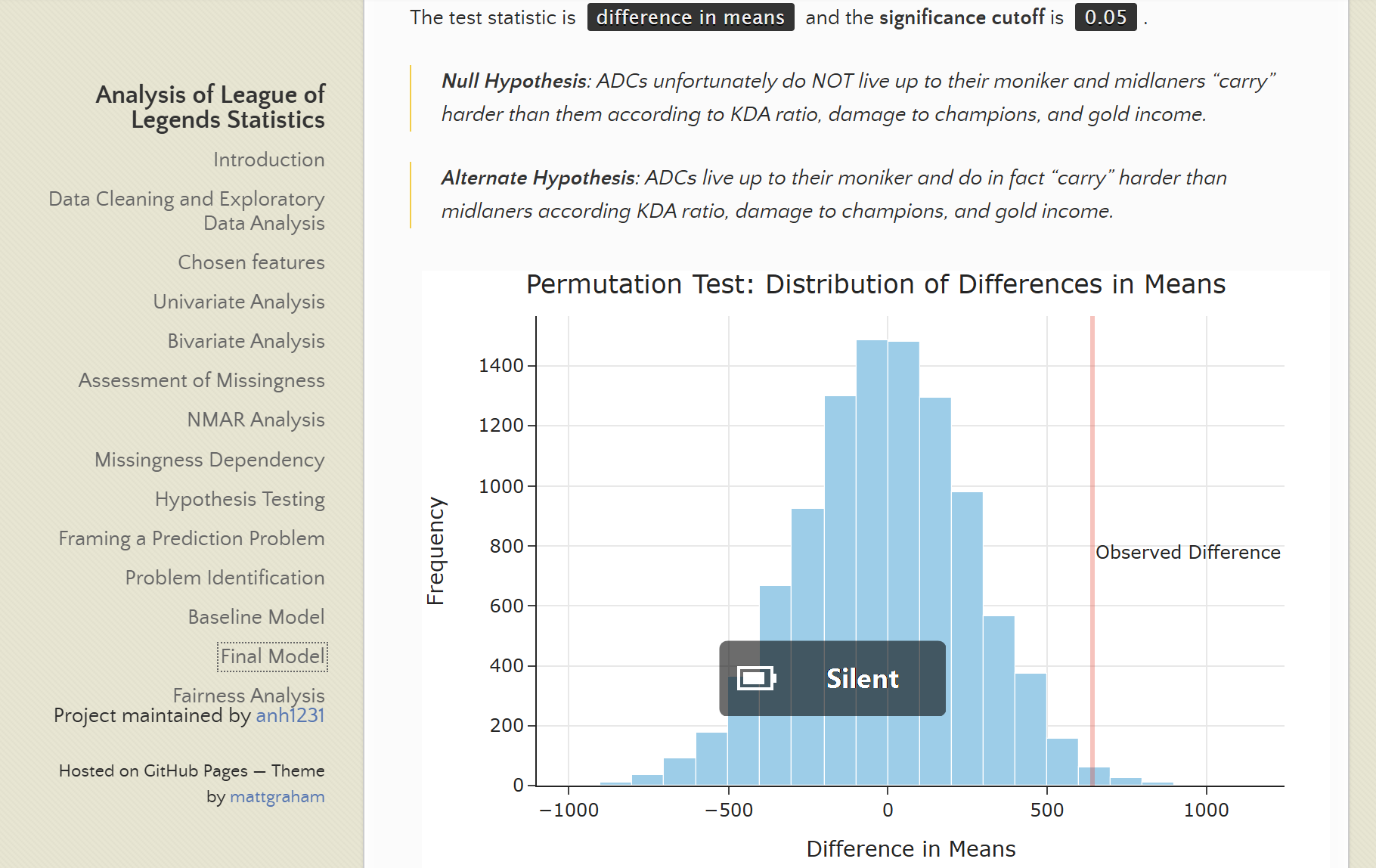Open NMAR Analysis section
The image size is (1376, 868).
(x=256, y=420)
